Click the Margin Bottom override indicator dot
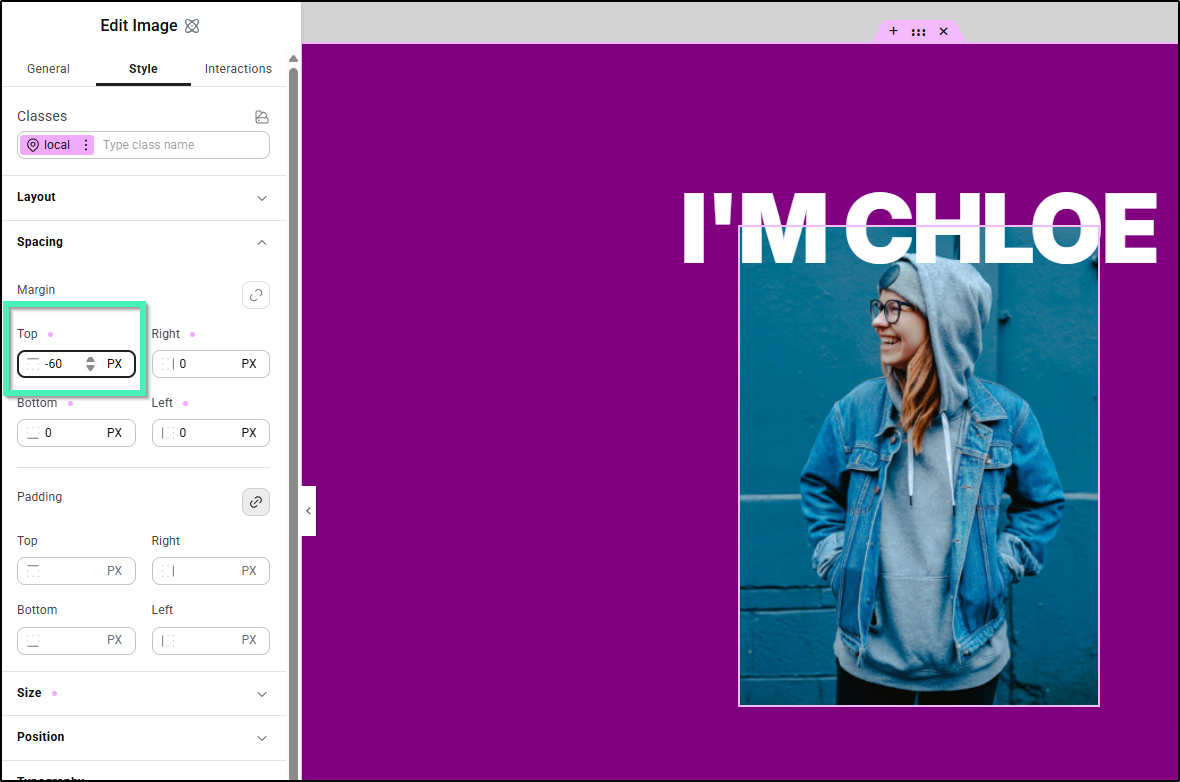The height and width of the screenshot is (782, 1180). 71,403
